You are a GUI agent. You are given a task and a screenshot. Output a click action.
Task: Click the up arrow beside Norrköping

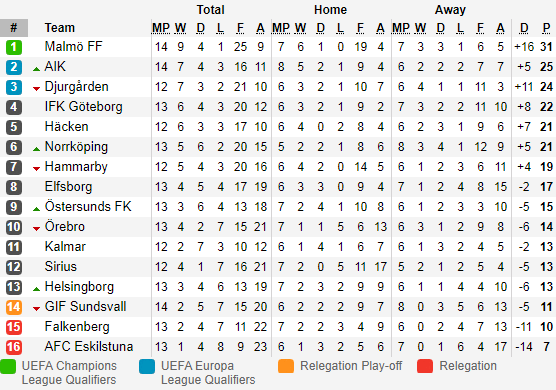point(36,149)
